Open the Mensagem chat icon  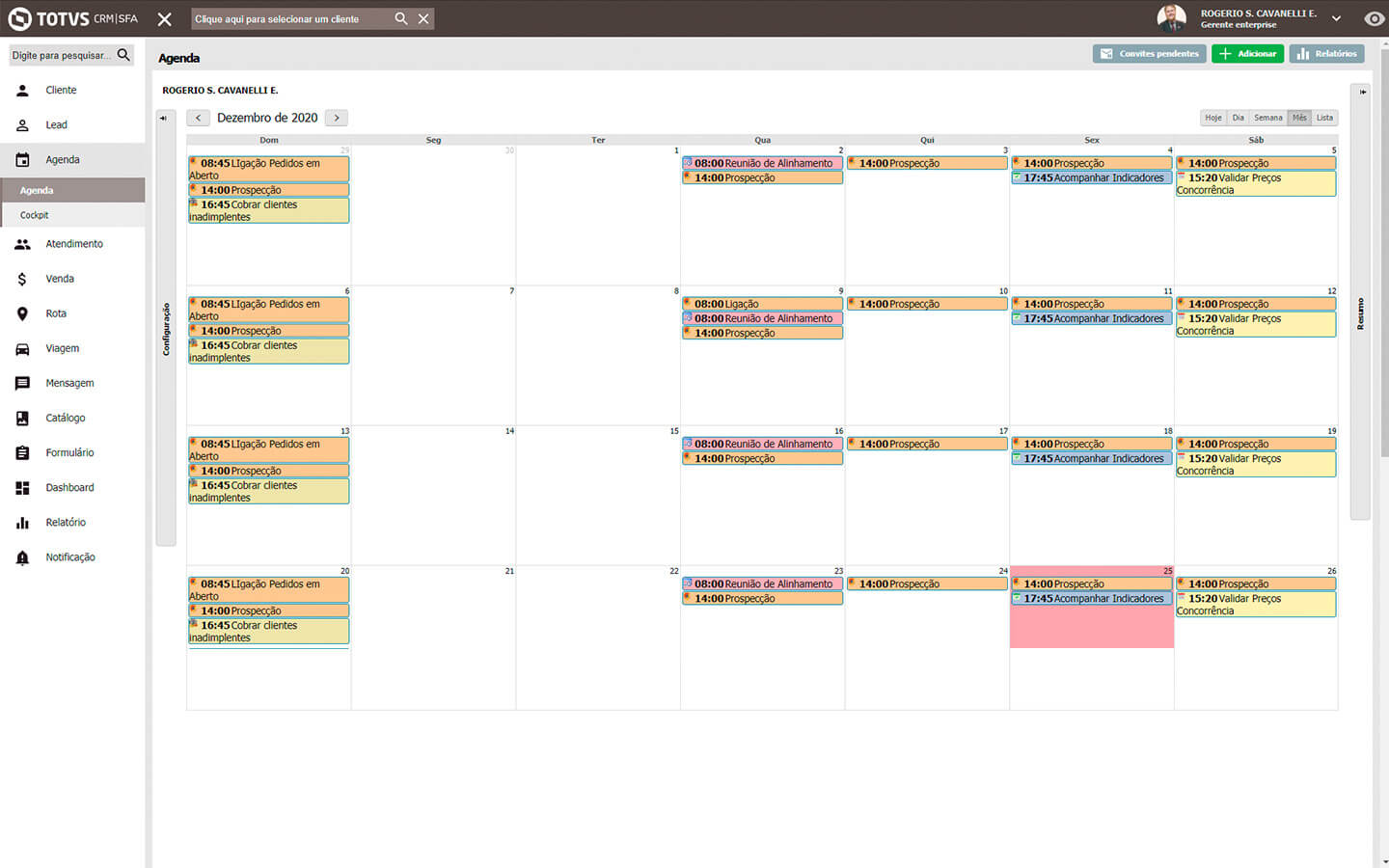tap(22, 383)
